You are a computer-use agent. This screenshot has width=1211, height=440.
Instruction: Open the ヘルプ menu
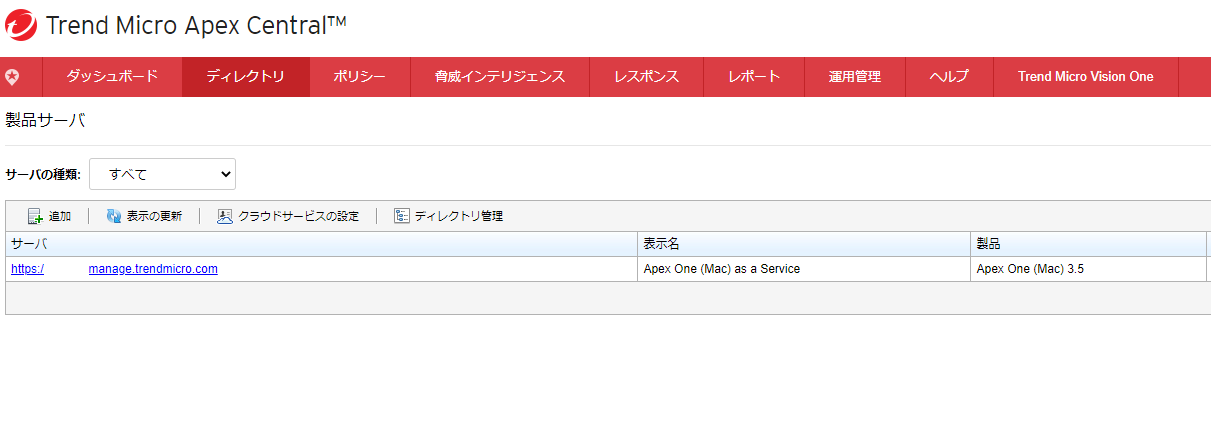click(x=949, y=77)
